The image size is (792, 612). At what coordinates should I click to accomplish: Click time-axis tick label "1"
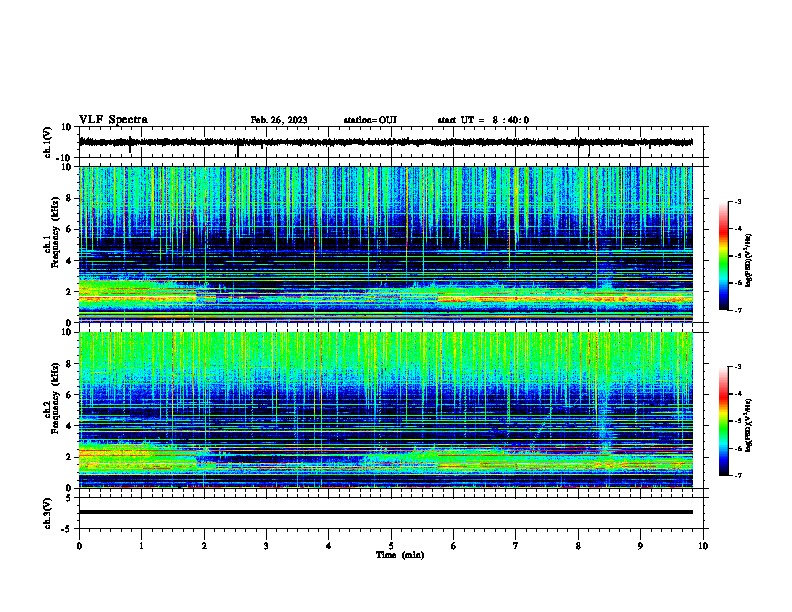click(x=141, y=546)
